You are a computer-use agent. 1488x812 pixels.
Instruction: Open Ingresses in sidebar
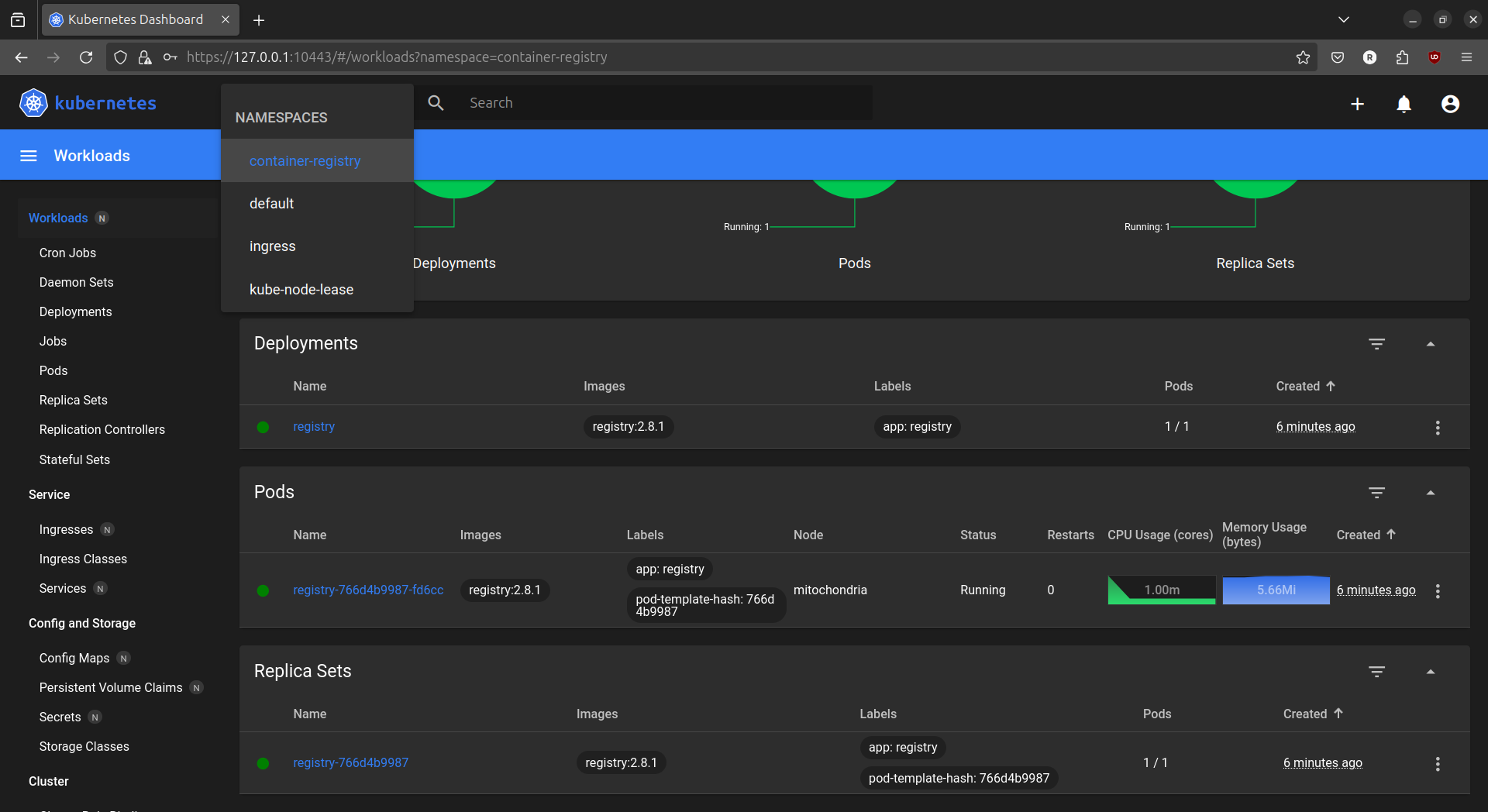tap(66, 529)
